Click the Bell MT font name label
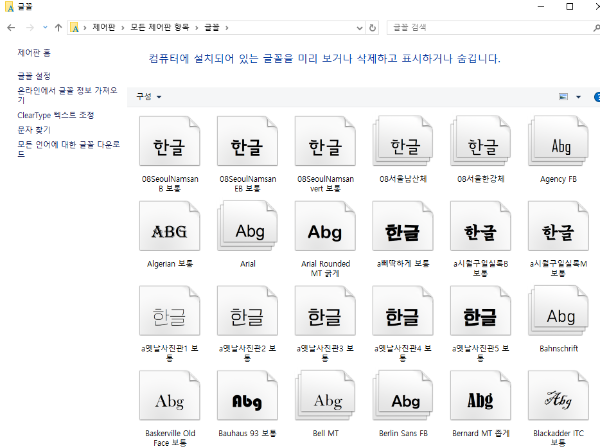The image size is (600, 447). pos(325,433)
